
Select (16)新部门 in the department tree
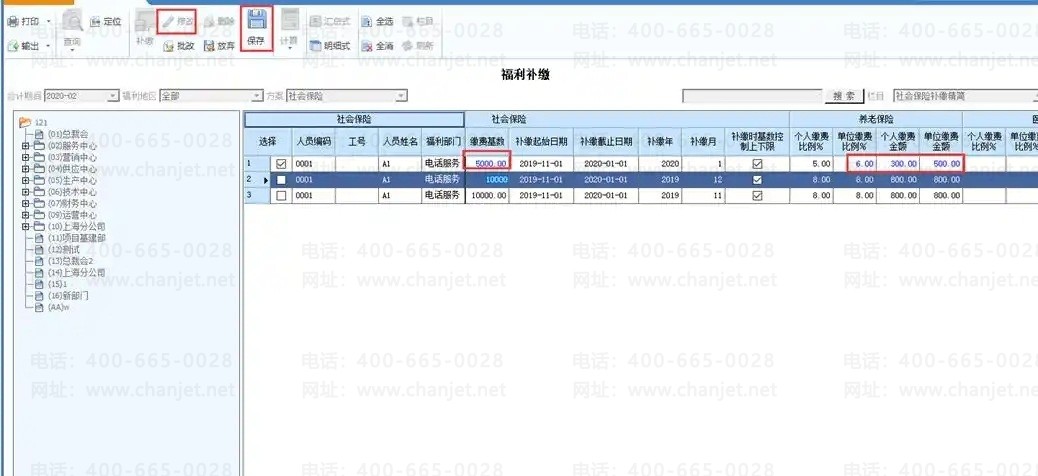69,296
